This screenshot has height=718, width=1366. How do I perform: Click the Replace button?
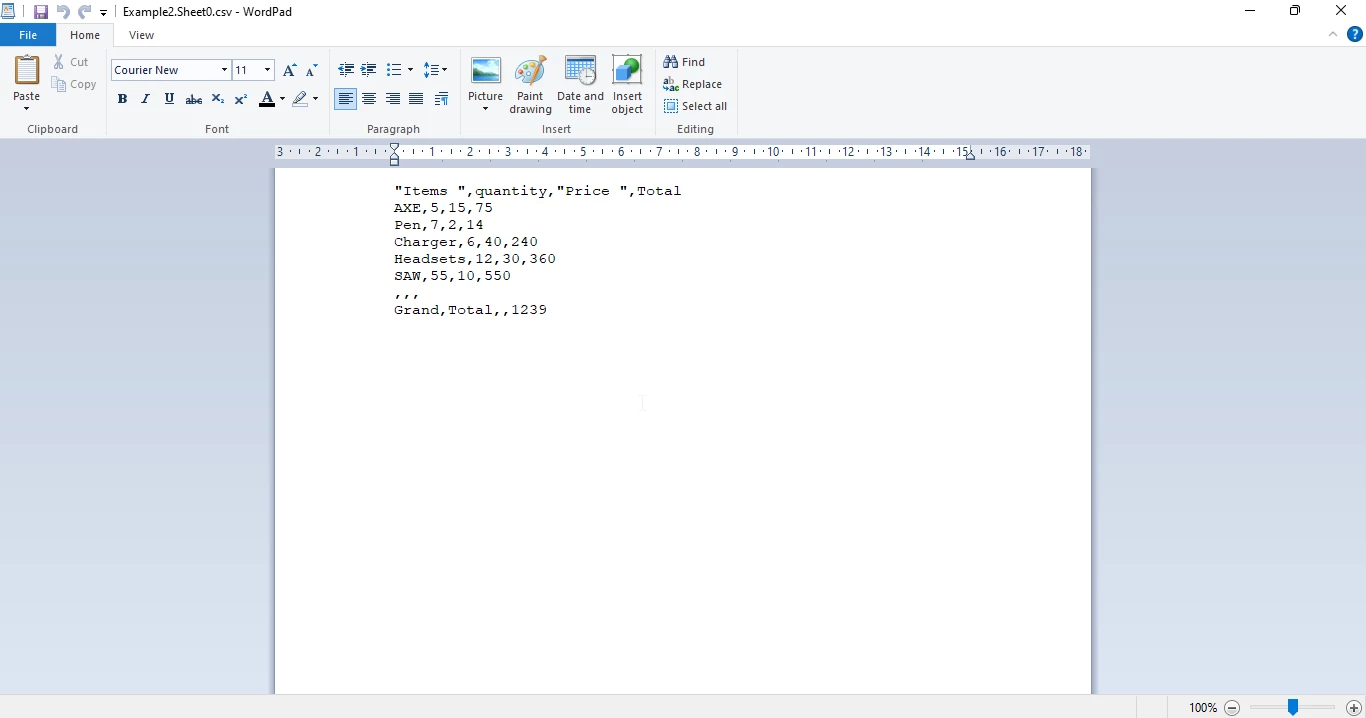pyautogui.click(x=693, y=84)
